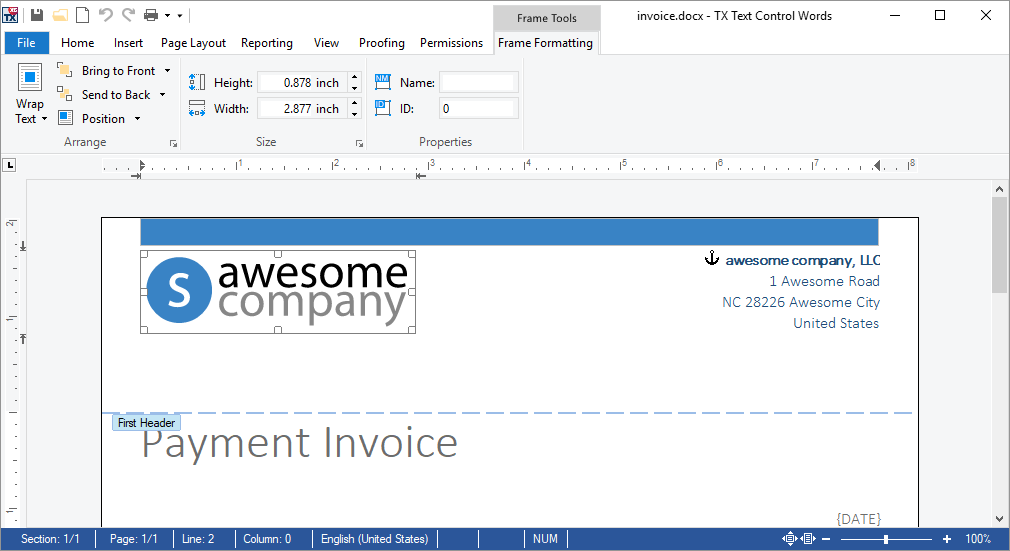Click the TX Text Control app icon
This screenshot has width=1010, height=551.
[x=10, y=15]
